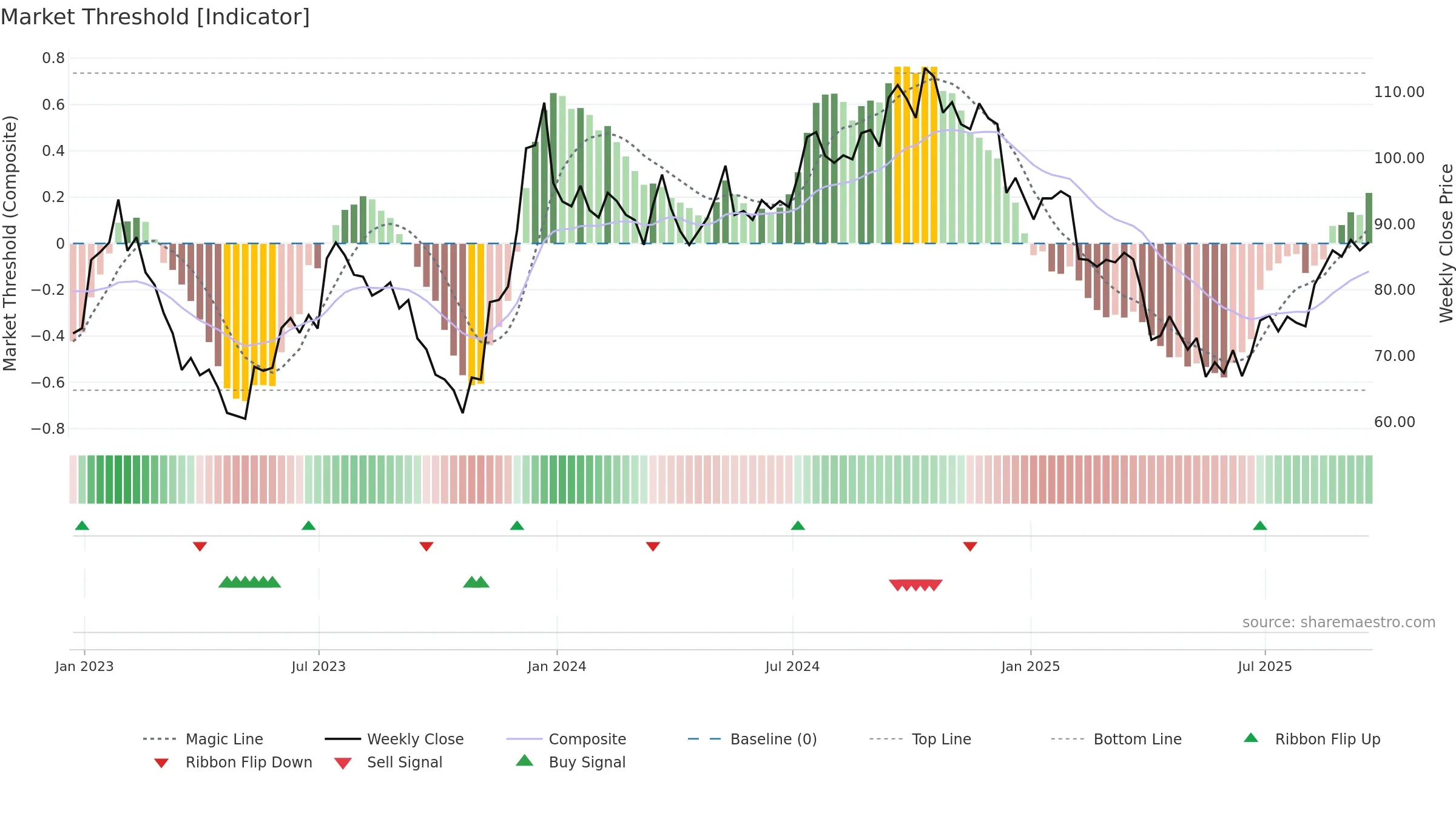Toggle the Top Line legend entry
Screen dimensions: 1456x819
pos(920,739)
